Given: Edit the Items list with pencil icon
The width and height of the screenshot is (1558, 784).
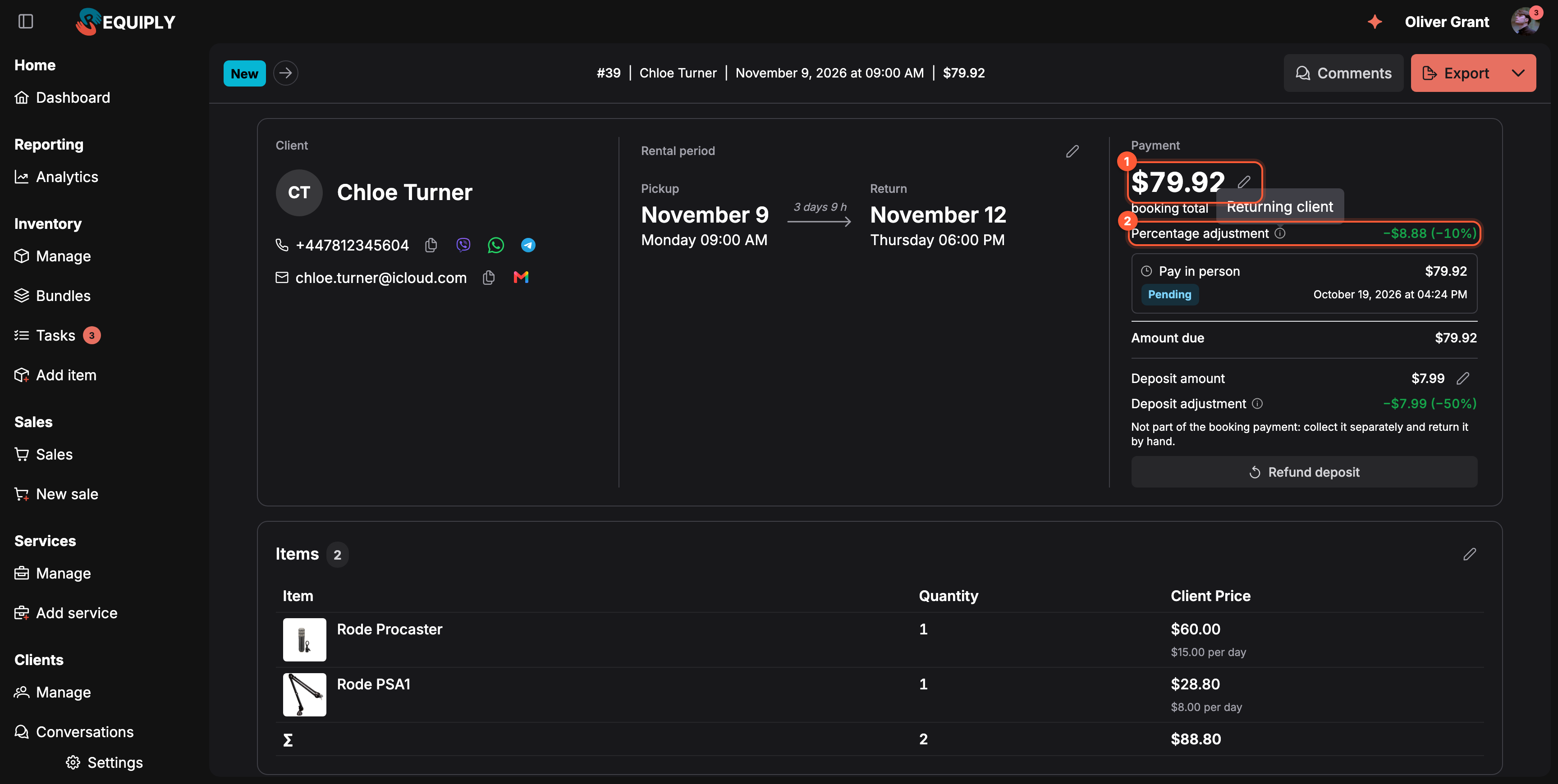Looking at the screenshot, I should [1470, 554].
